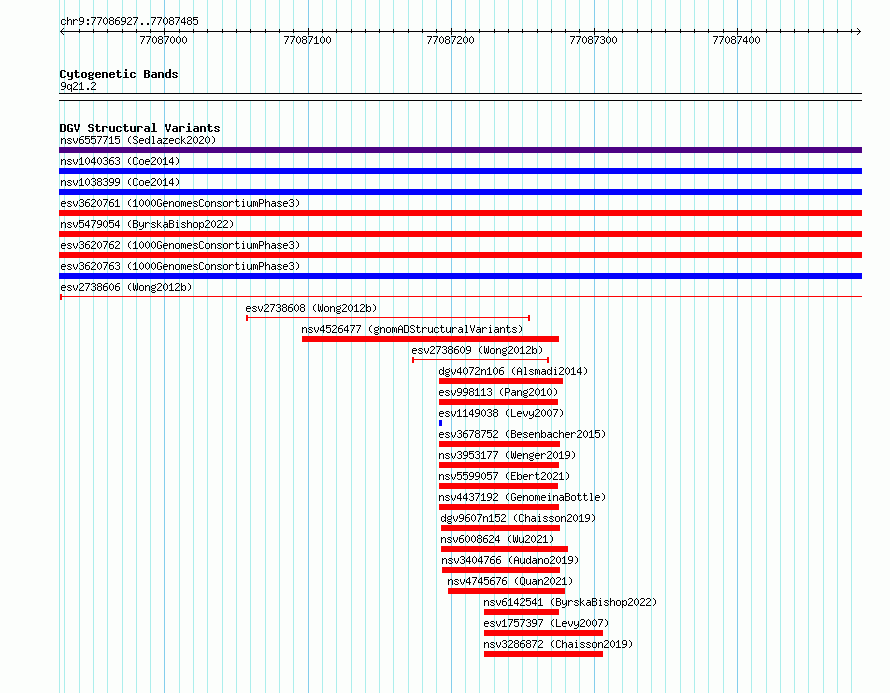Click the small blue esv1149038 marker
Screen dimensions: 890x693
coord(440,423)
